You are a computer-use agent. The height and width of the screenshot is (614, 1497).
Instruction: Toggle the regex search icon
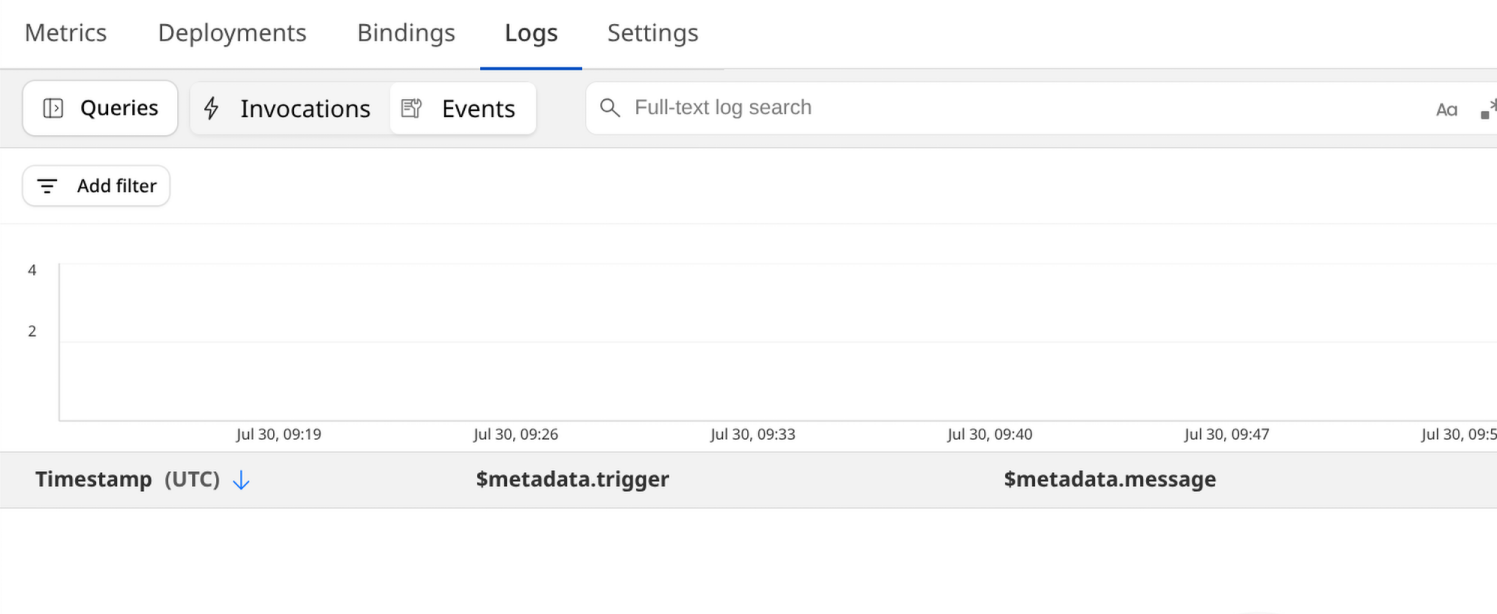[x=1488, y=108]
